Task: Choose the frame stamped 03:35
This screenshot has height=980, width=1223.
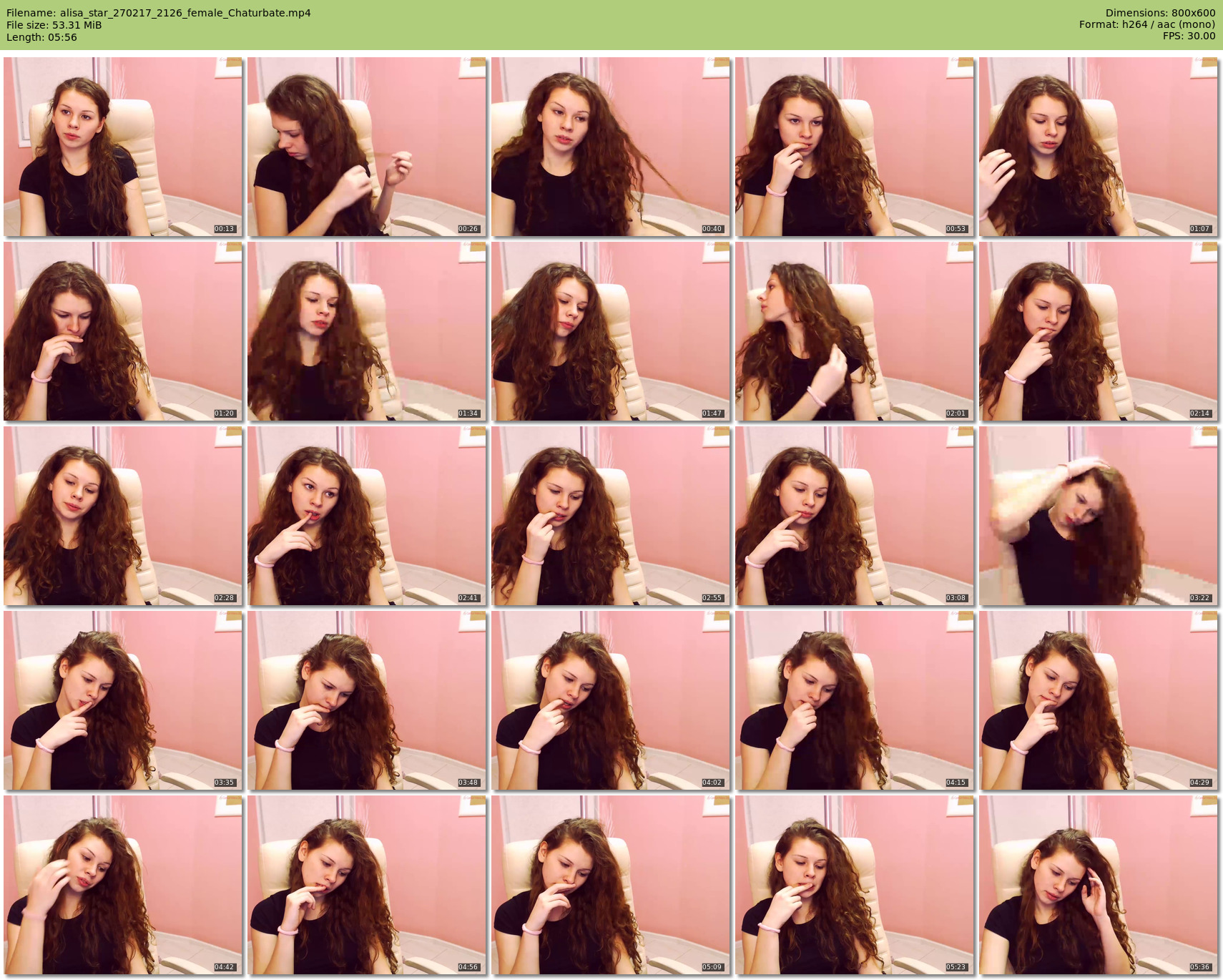Action: tap(123, 700)
